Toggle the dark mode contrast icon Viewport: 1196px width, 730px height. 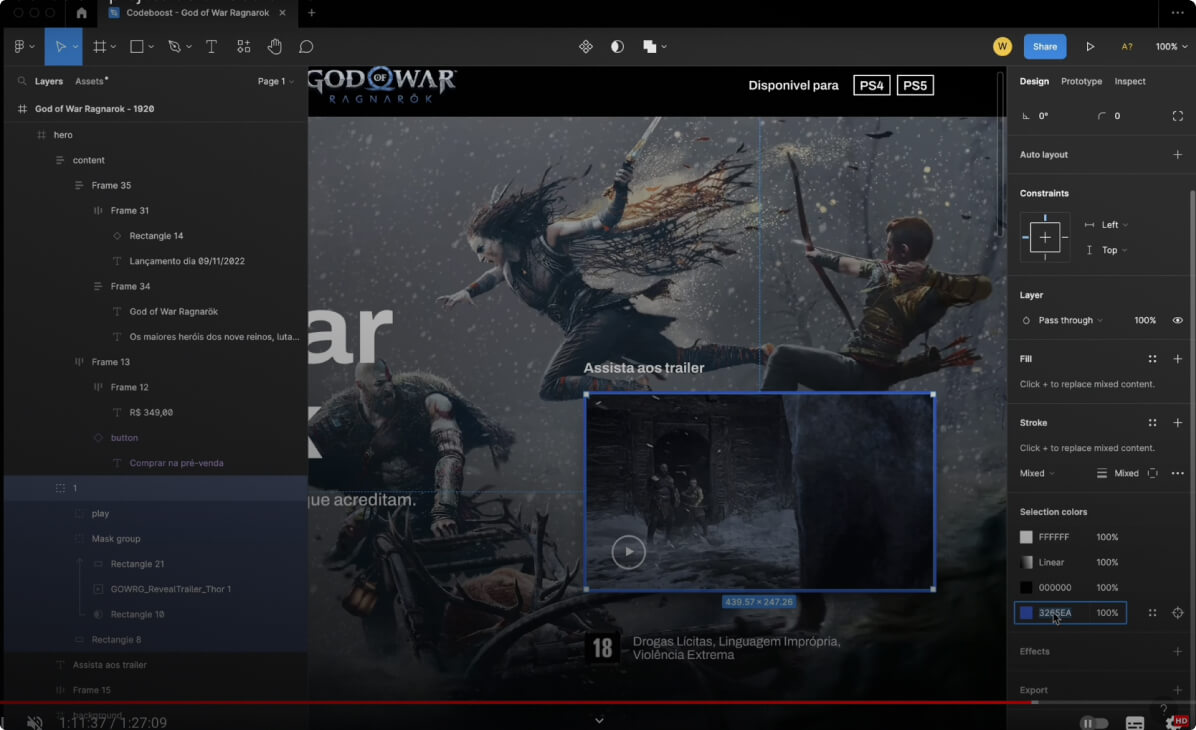coord(617,47)
